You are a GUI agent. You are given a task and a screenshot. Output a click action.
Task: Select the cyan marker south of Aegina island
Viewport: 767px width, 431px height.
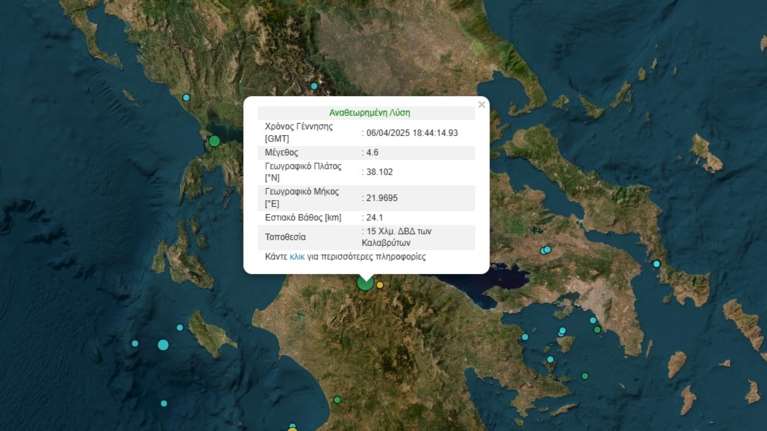tap(550, 359)
